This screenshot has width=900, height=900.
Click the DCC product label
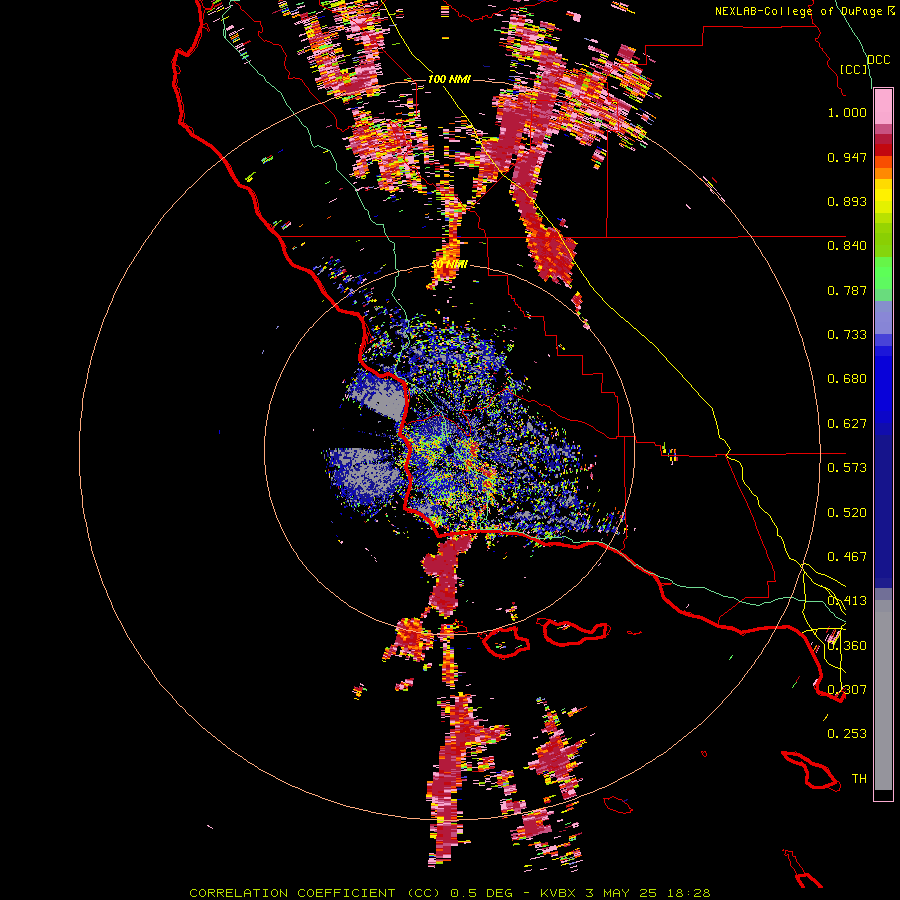[x=879, y=60]
